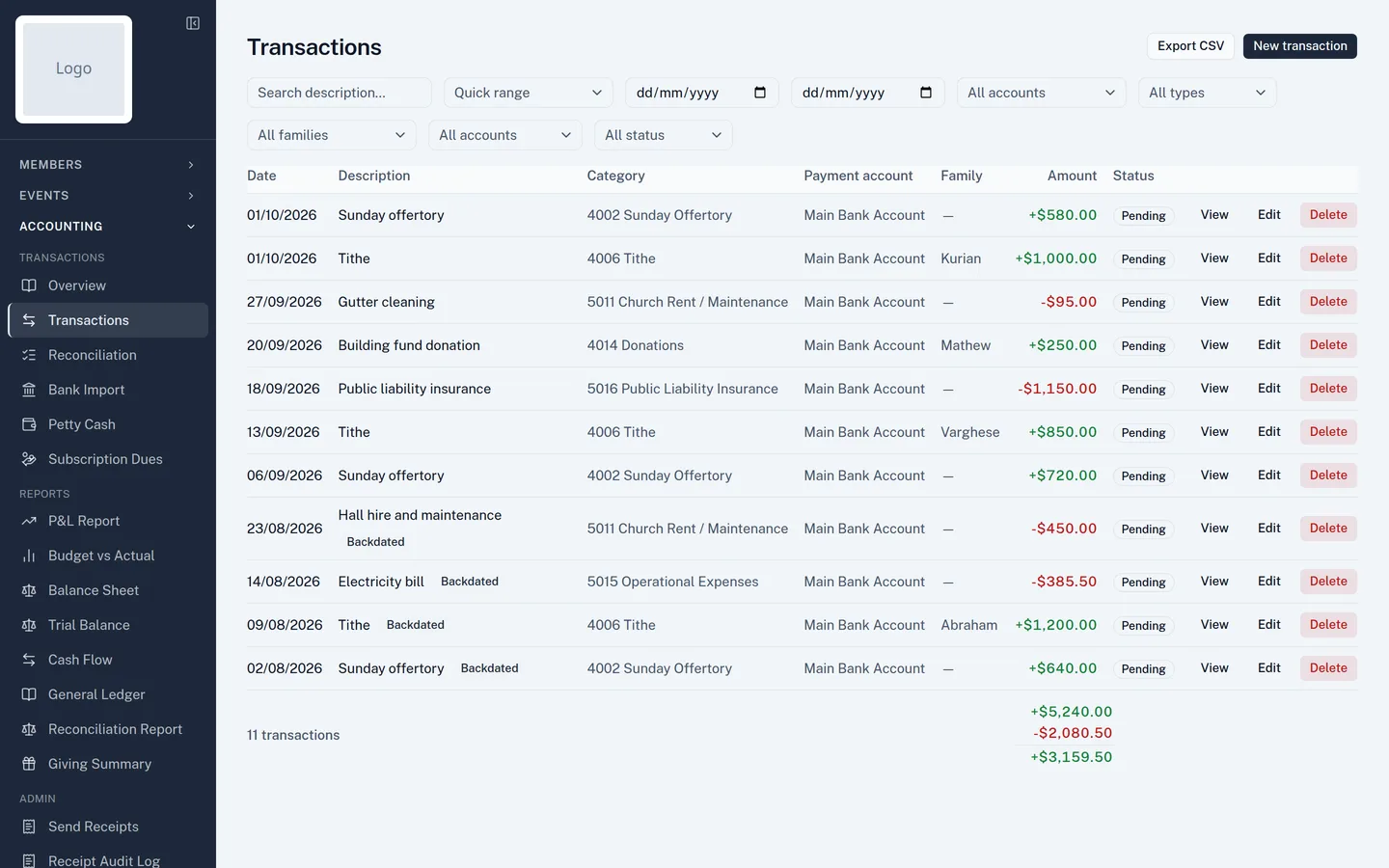The height and width of the screenshot is (868, 1389).
Task: Click the Overview book icon
Action: click(29, 285)
